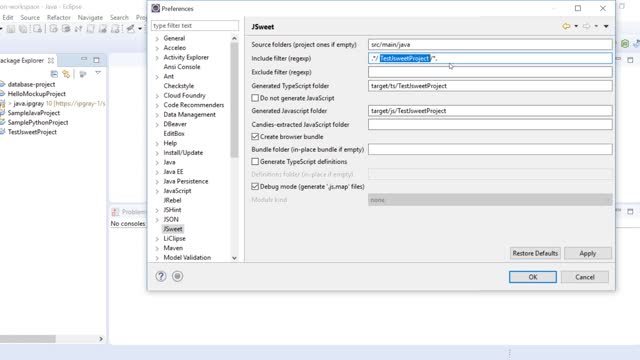Minimize the Package Explorer view
640x360 pixels.
(x=84, y=60)
